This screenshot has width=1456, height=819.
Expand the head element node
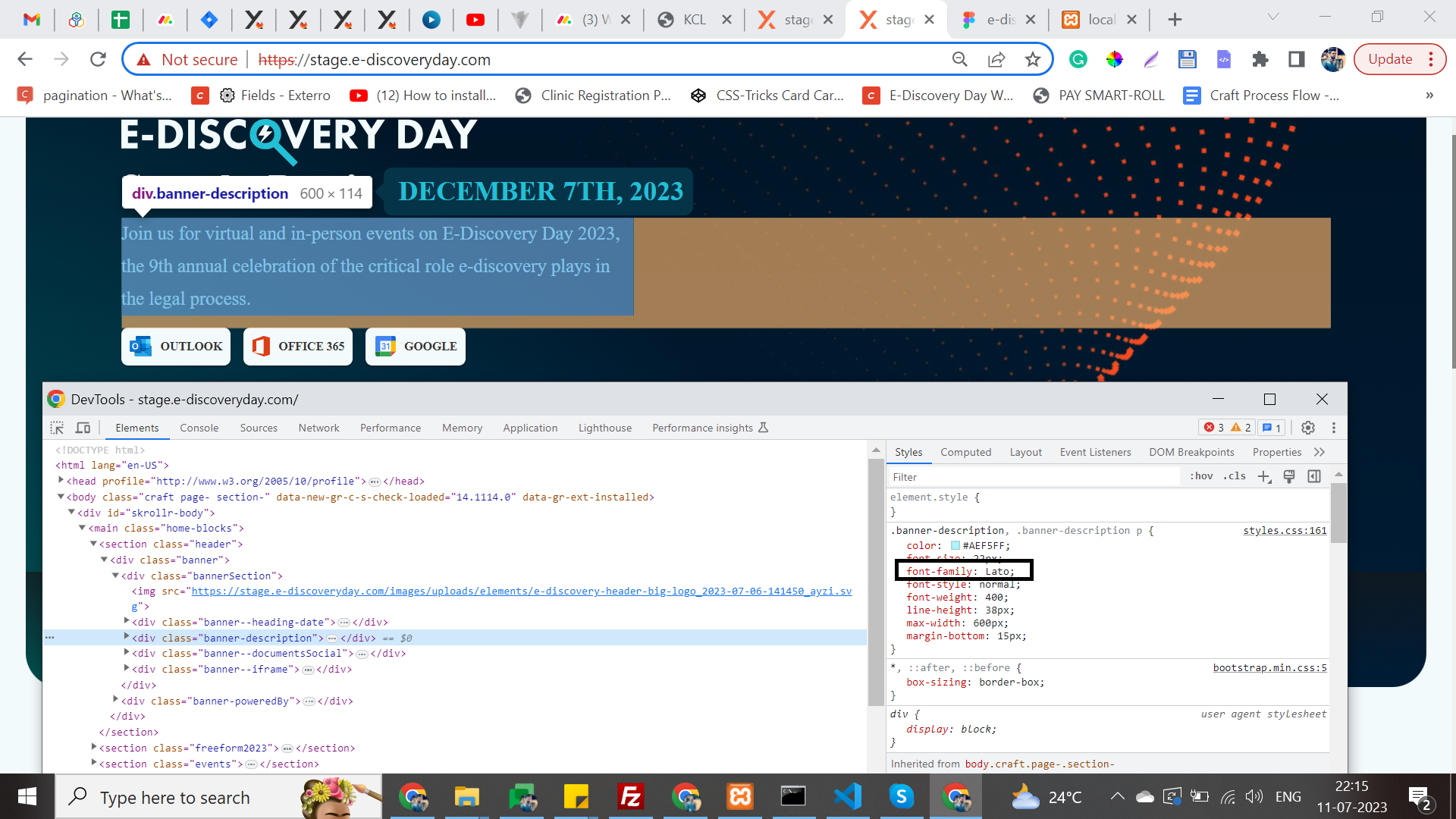[61, 480]
